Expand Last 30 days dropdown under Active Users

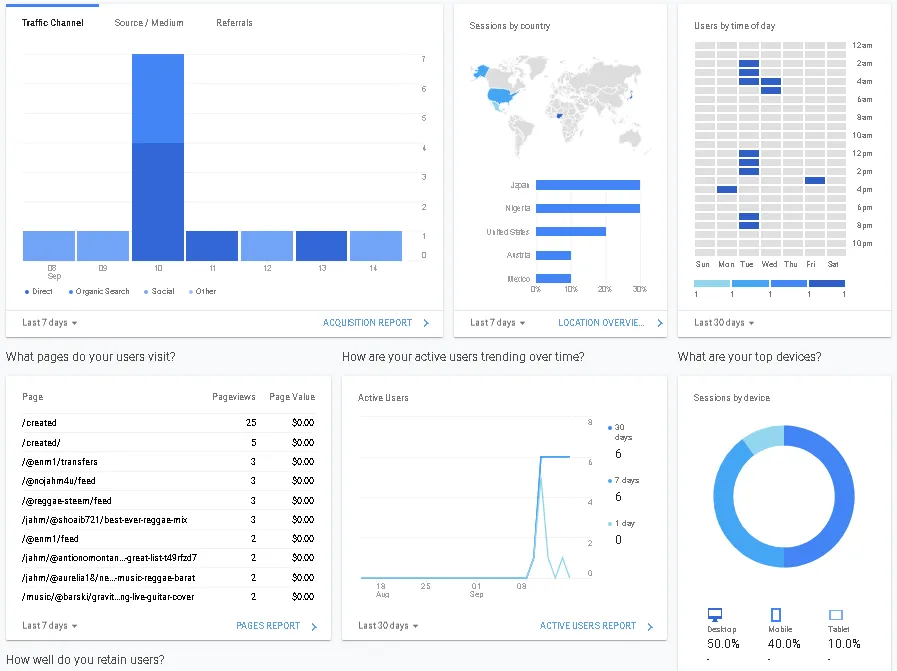click(388, 626)
